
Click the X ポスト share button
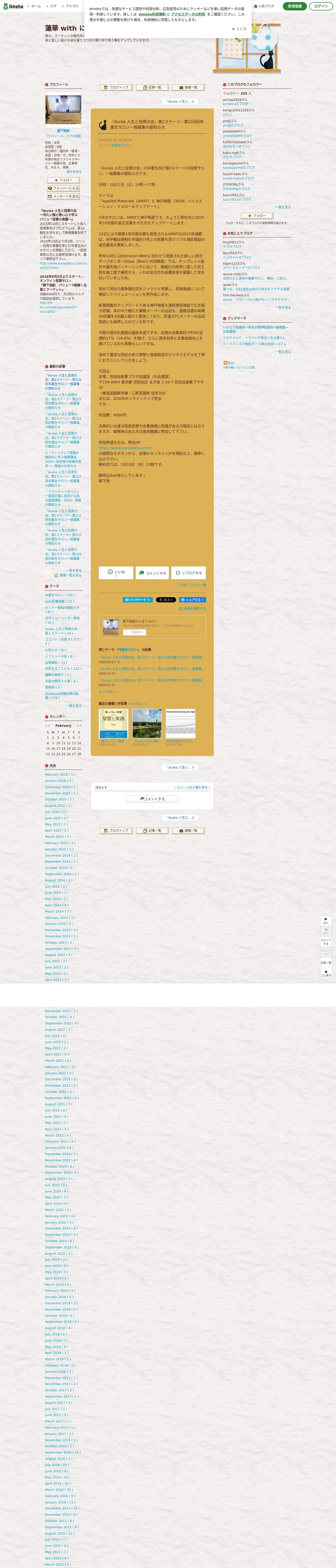click(x=166, y=599)
